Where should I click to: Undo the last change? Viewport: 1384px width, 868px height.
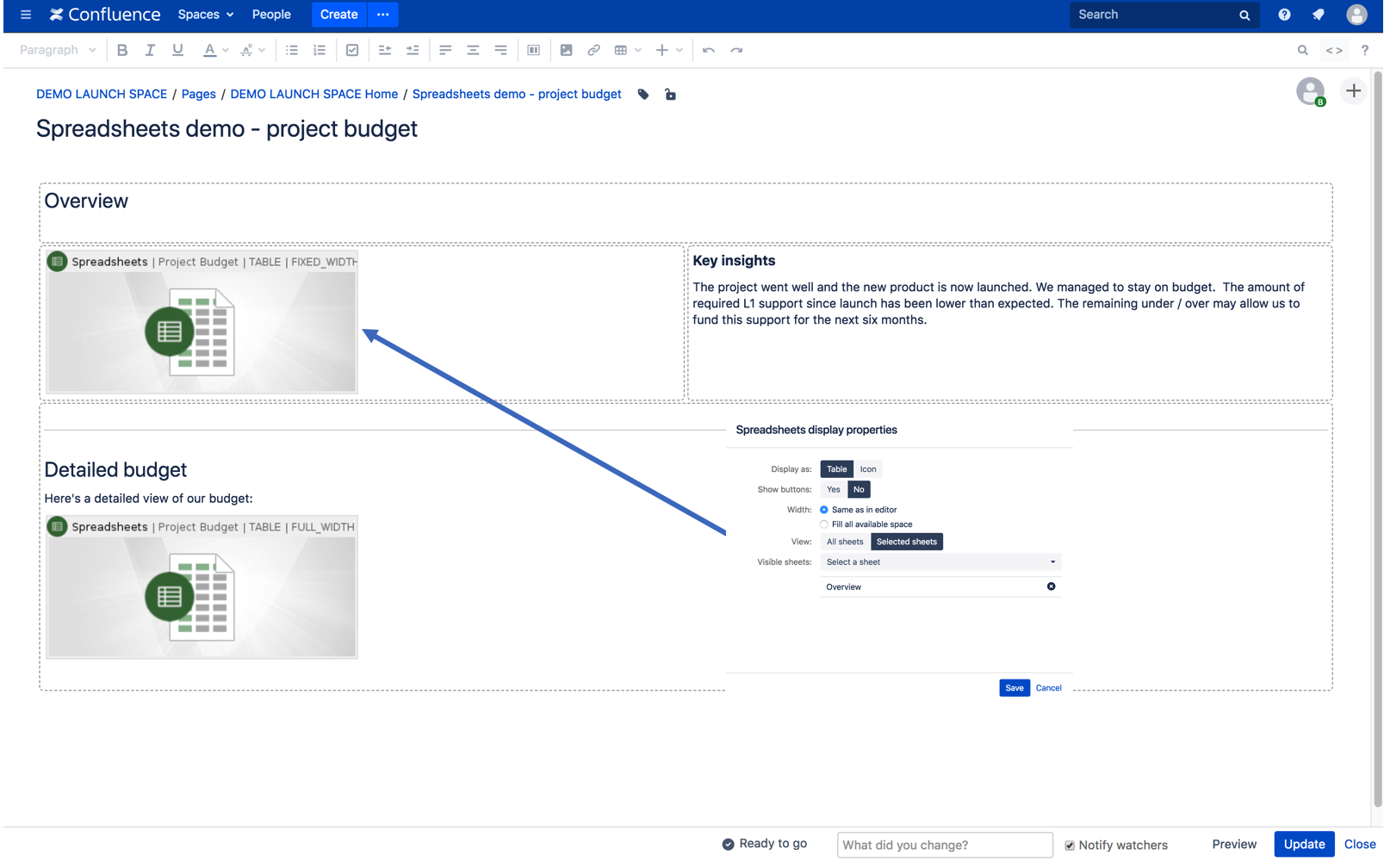(708, 50)
